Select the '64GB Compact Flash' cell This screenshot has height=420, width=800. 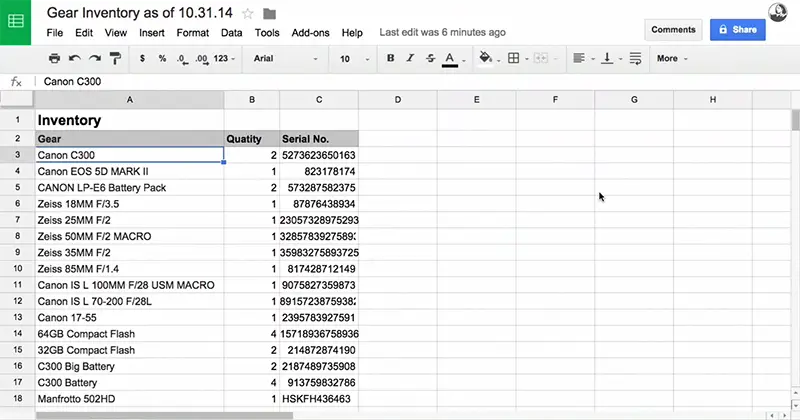pyautogui.click(x=130, y=334)
